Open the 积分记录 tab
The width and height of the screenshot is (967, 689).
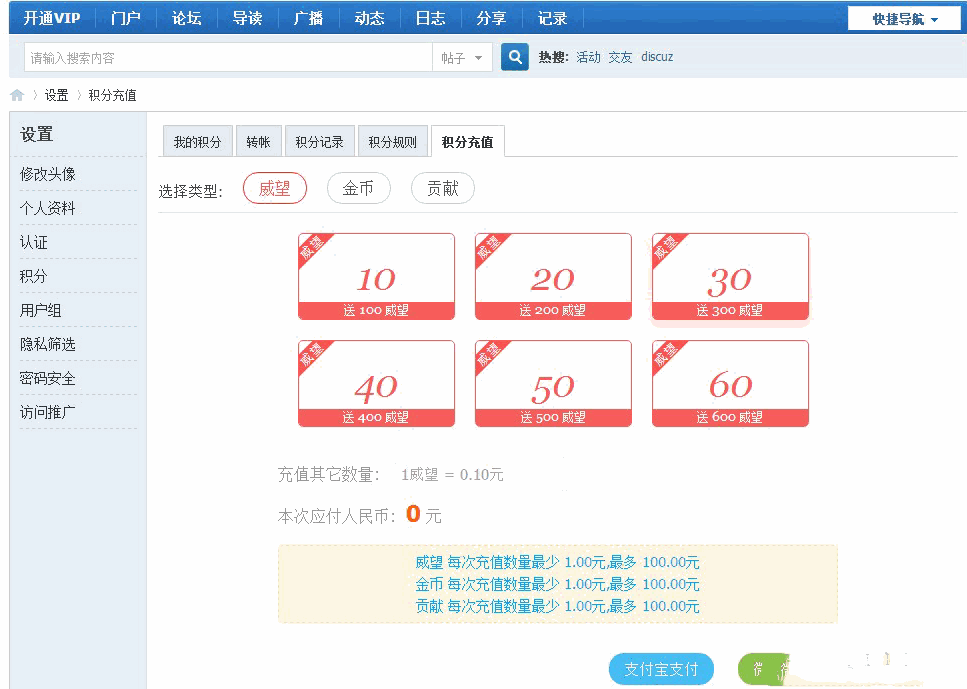point(319,142)
